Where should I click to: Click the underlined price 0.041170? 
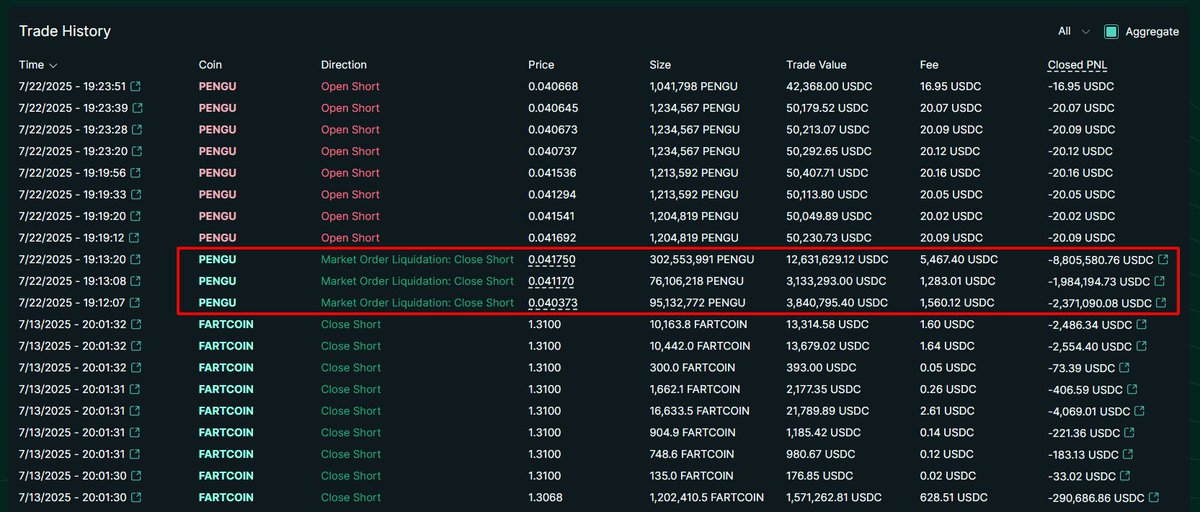tap(551, 281)
